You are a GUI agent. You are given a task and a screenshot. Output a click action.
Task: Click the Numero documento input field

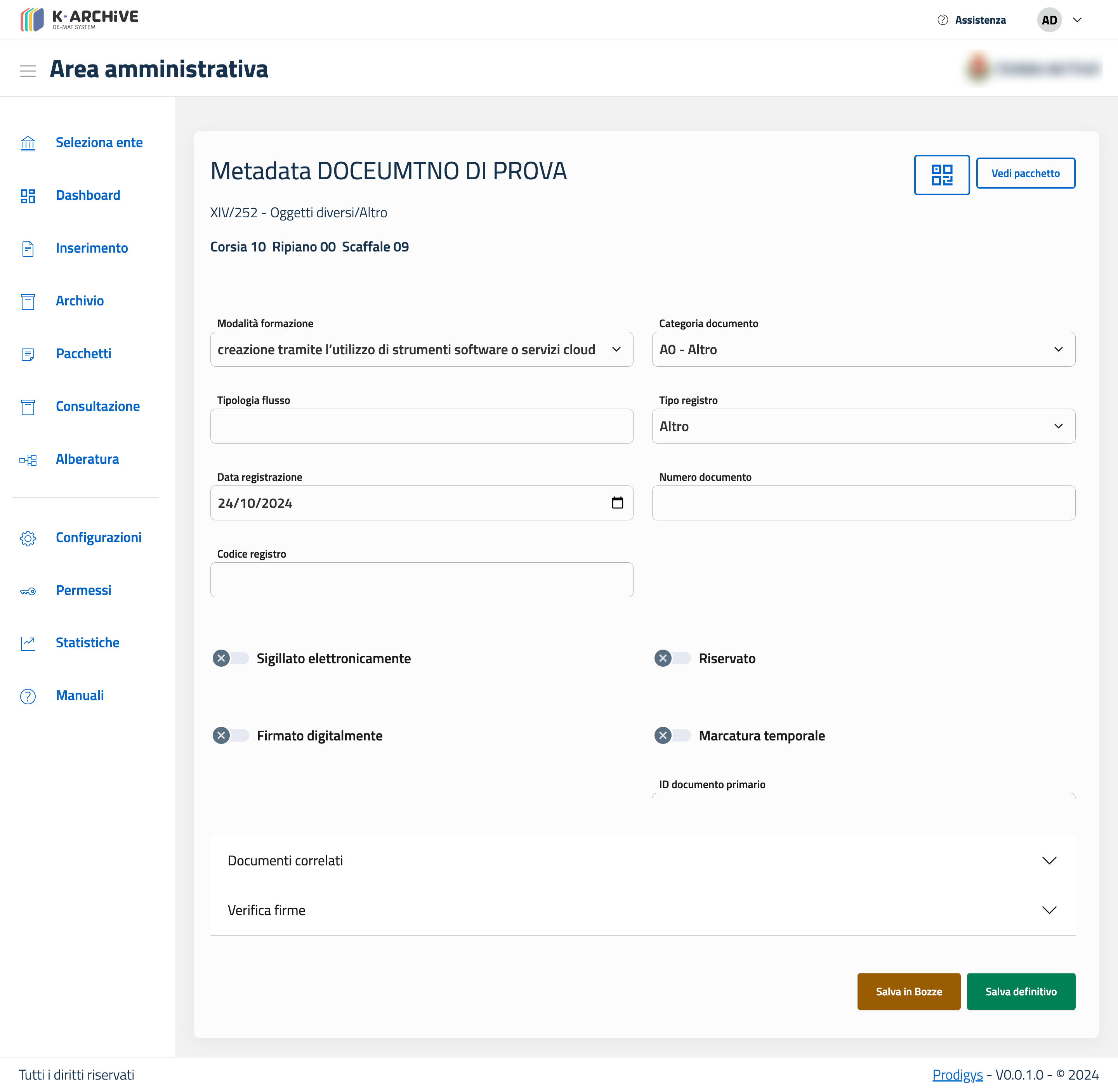(x=863, y=503)
